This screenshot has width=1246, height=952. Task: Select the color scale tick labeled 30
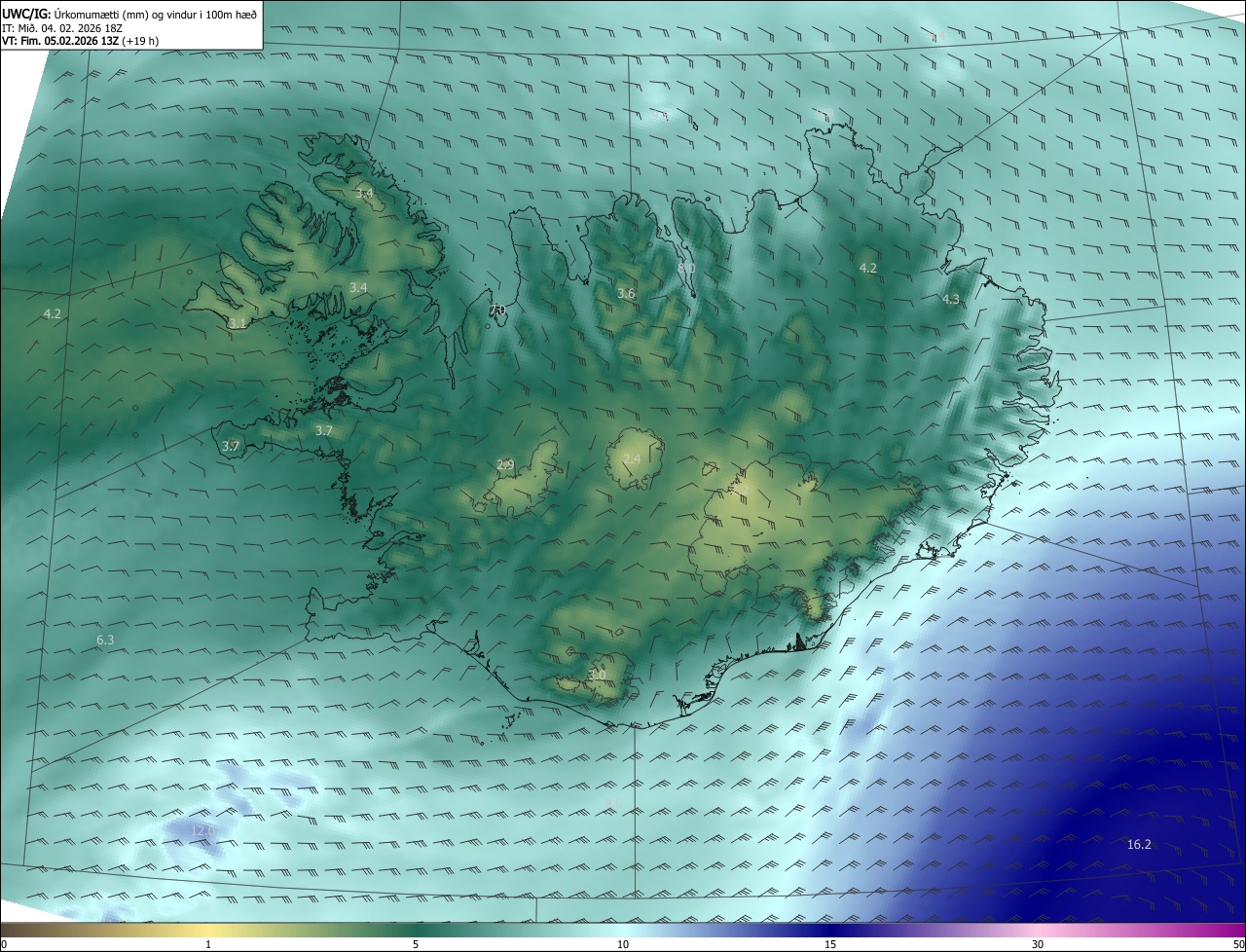[1038, 944]
